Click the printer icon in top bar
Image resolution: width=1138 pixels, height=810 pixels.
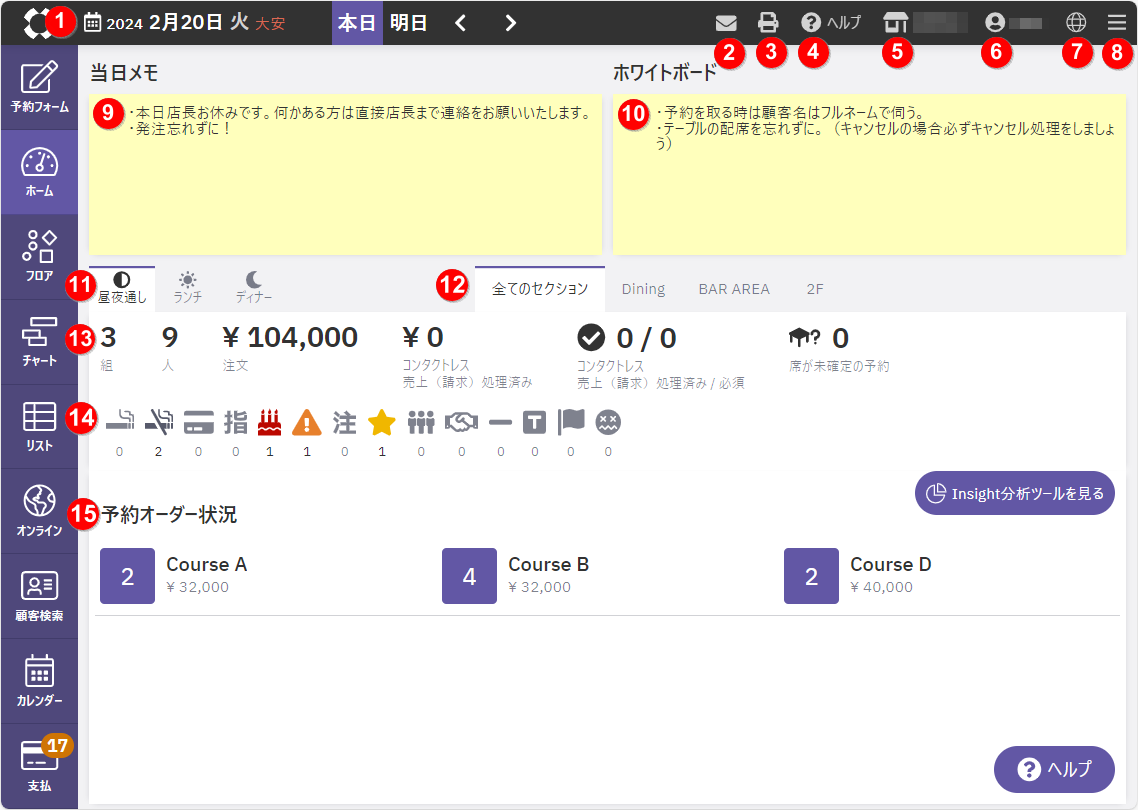(x=768, y=22)
